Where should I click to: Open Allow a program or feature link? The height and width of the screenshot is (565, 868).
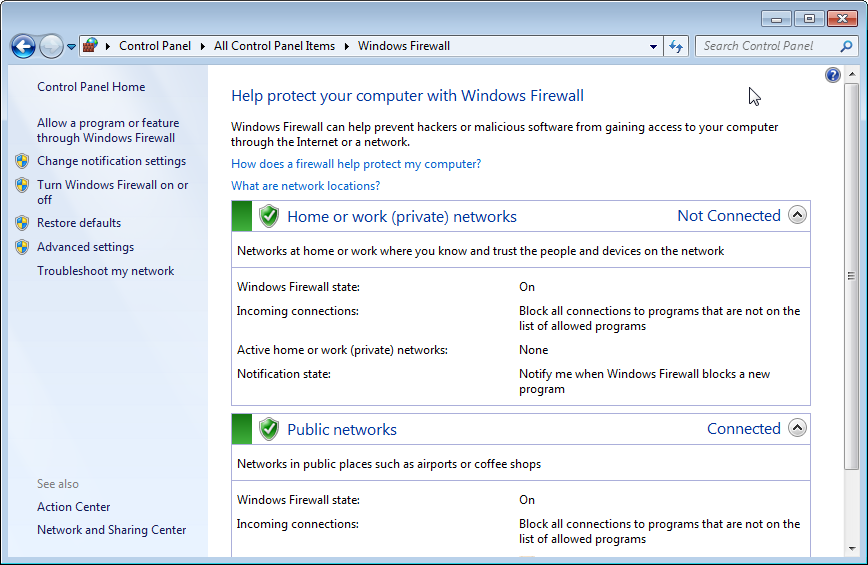108,130
